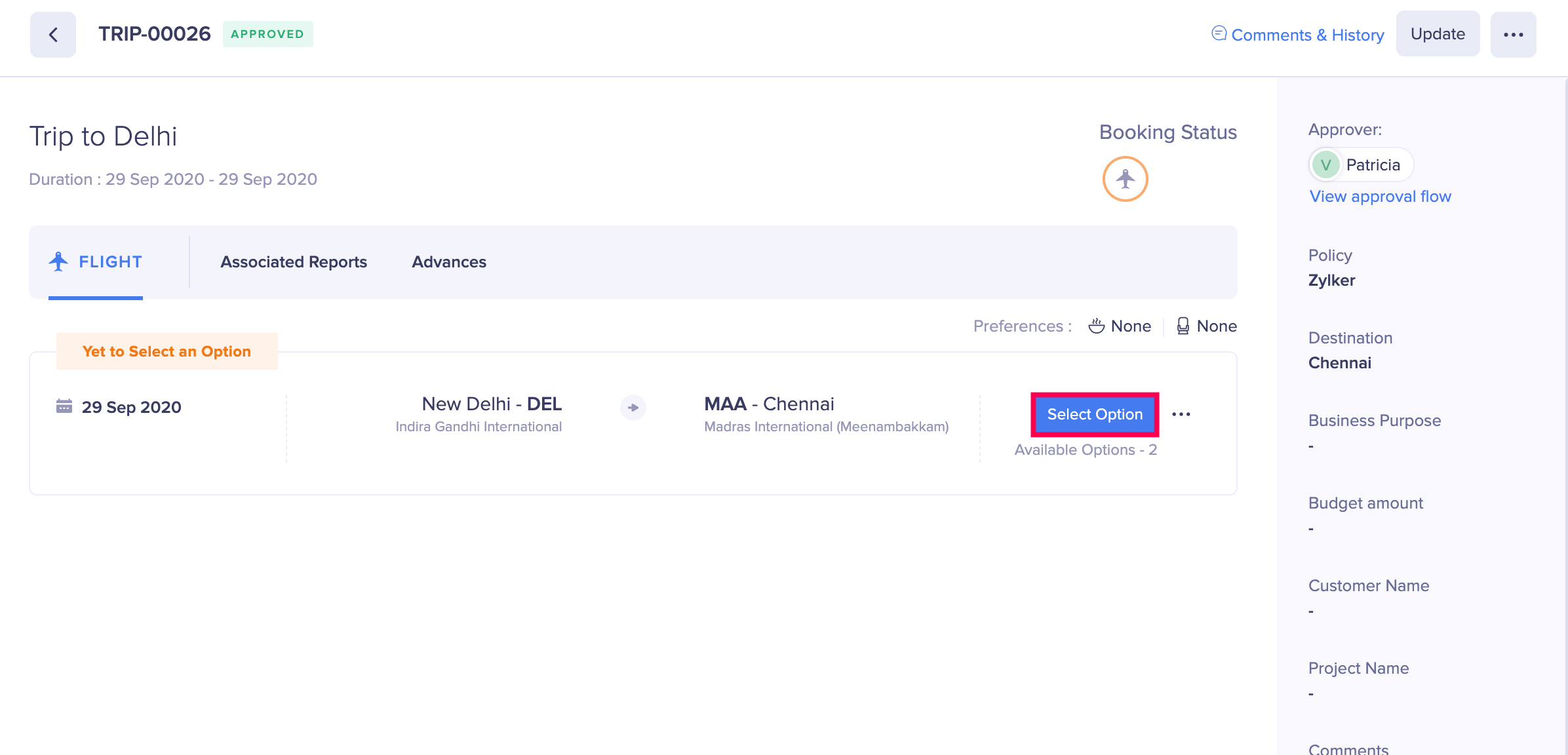Click the meal preference bowl icon
The image size is (1568, 755).
point(1096,326)
